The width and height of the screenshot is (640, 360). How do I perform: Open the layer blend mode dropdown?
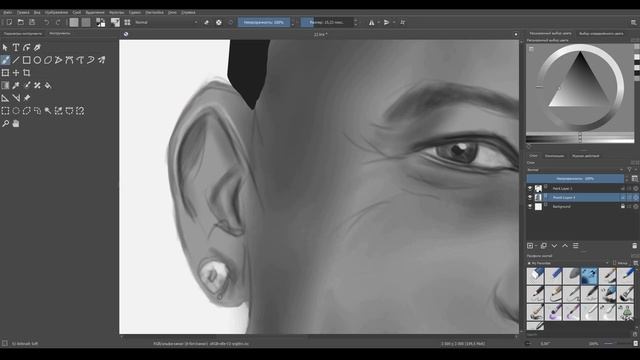576,170
